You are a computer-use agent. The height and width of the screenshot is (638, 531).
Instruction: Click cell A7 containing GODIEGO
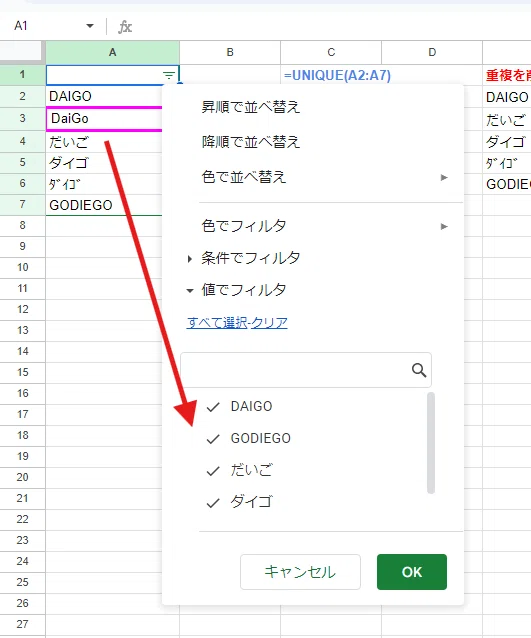tap(104, 205)
